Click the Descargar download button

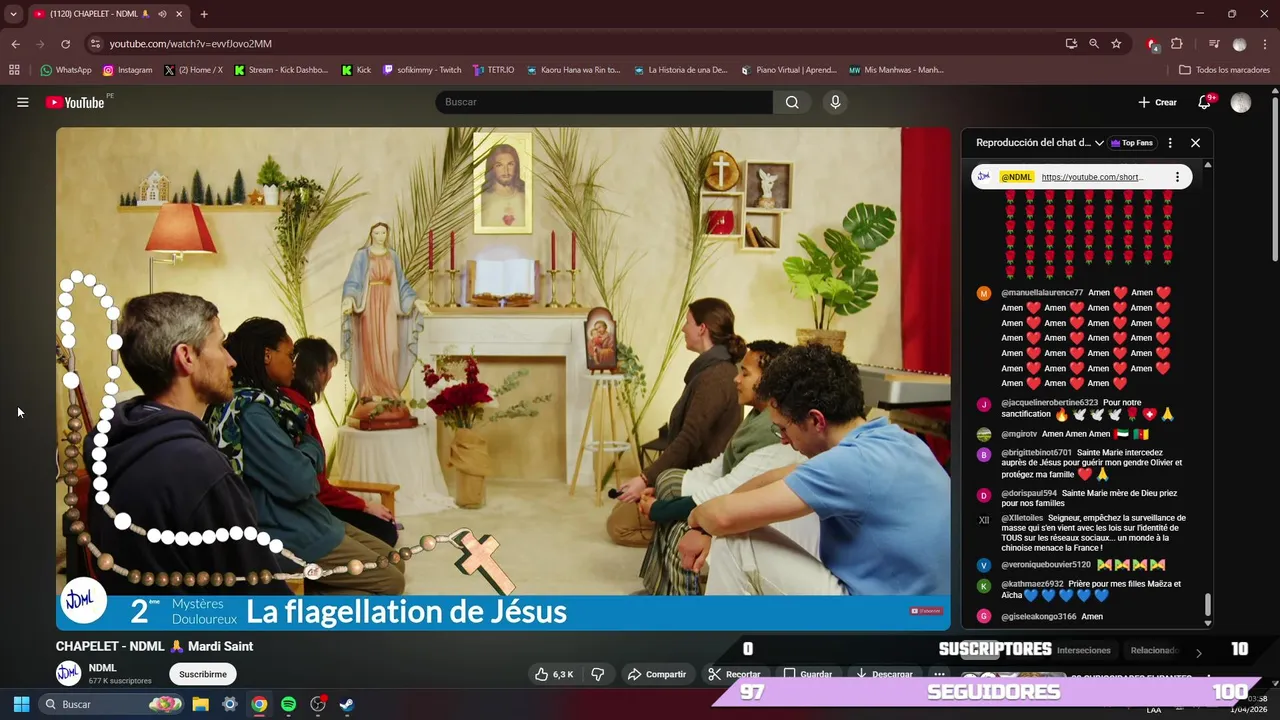pyautogui.click(x=884, y=674)
